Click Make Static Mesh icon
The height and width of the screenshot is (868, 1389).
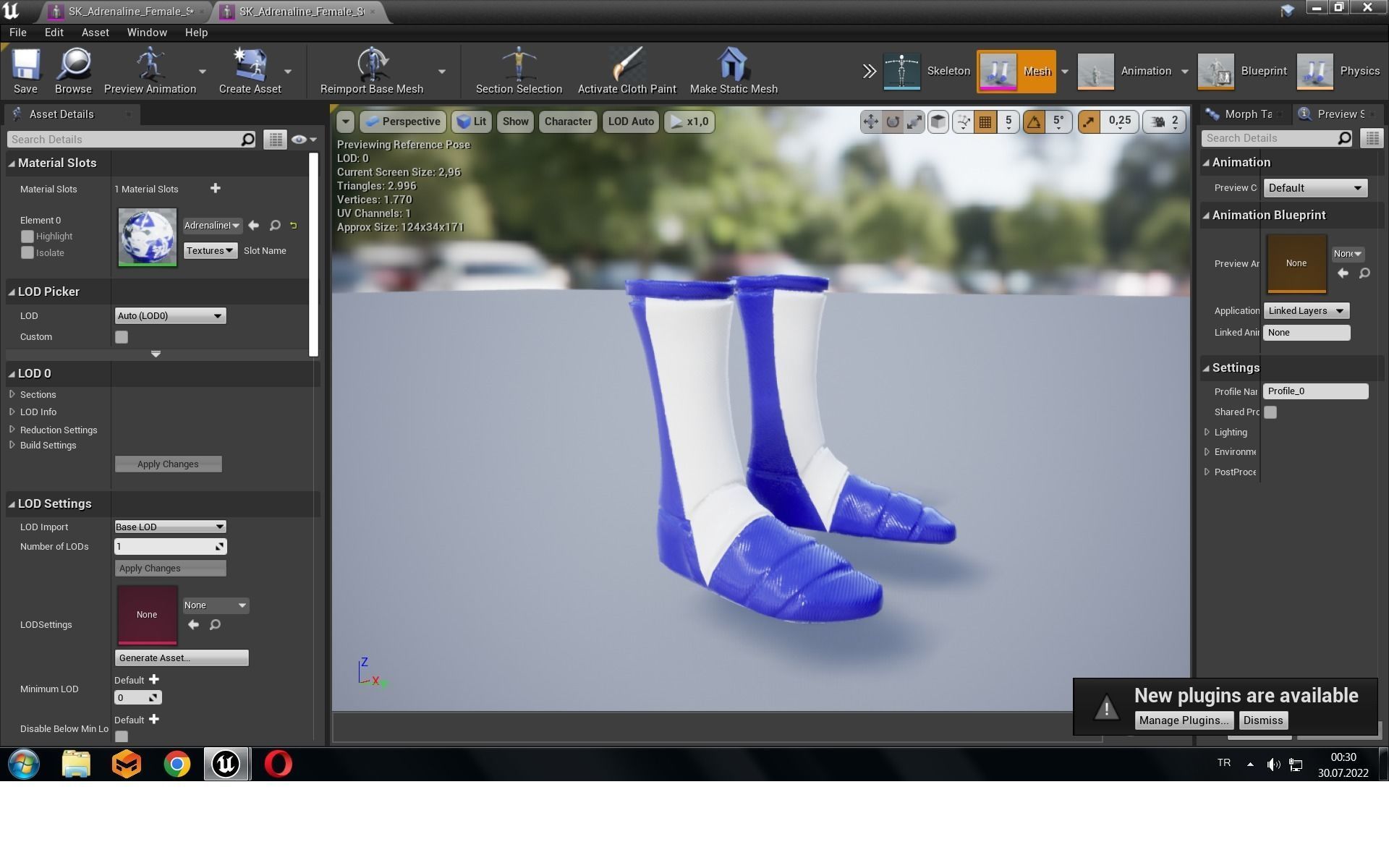(x=733, y=65)
